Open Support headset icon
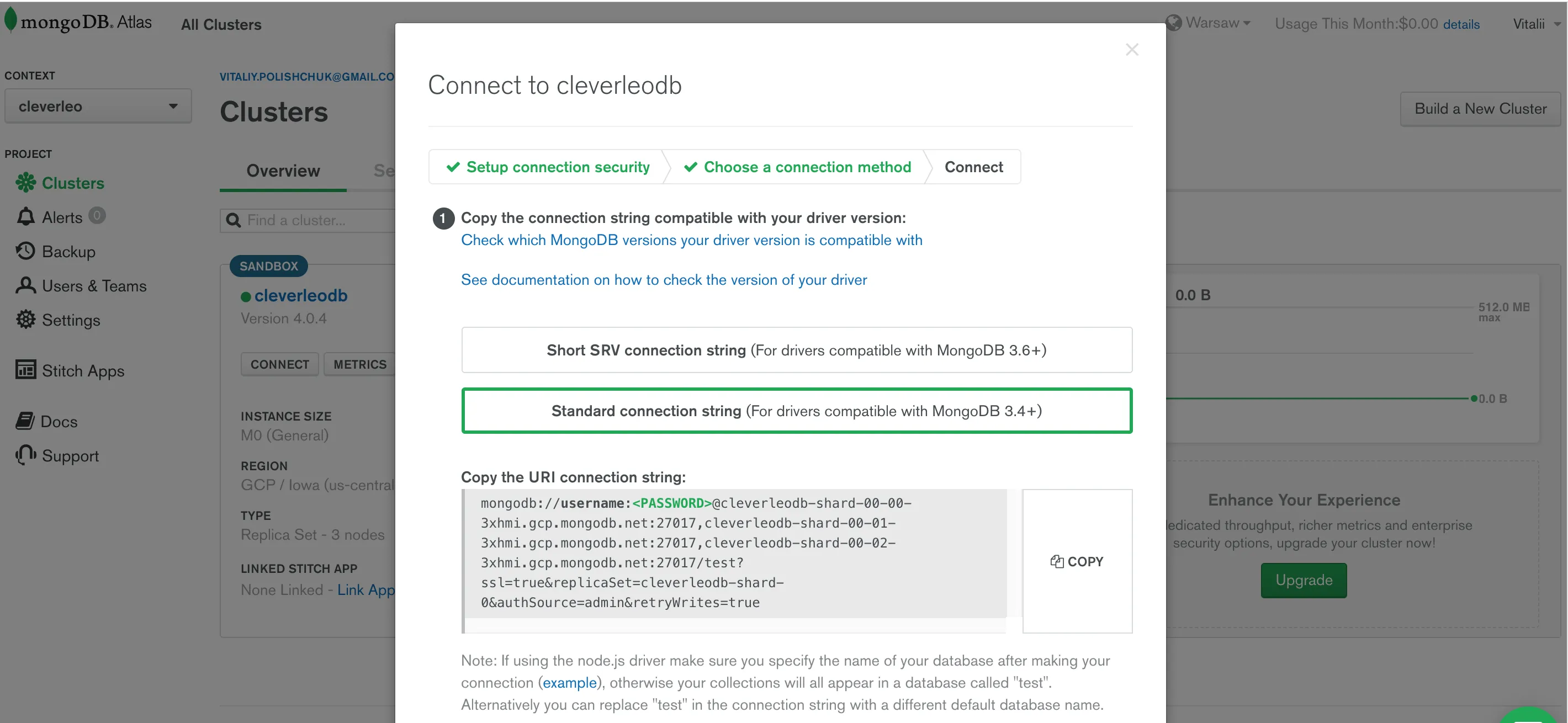1568x723 pixels. [x=25, y=455]
